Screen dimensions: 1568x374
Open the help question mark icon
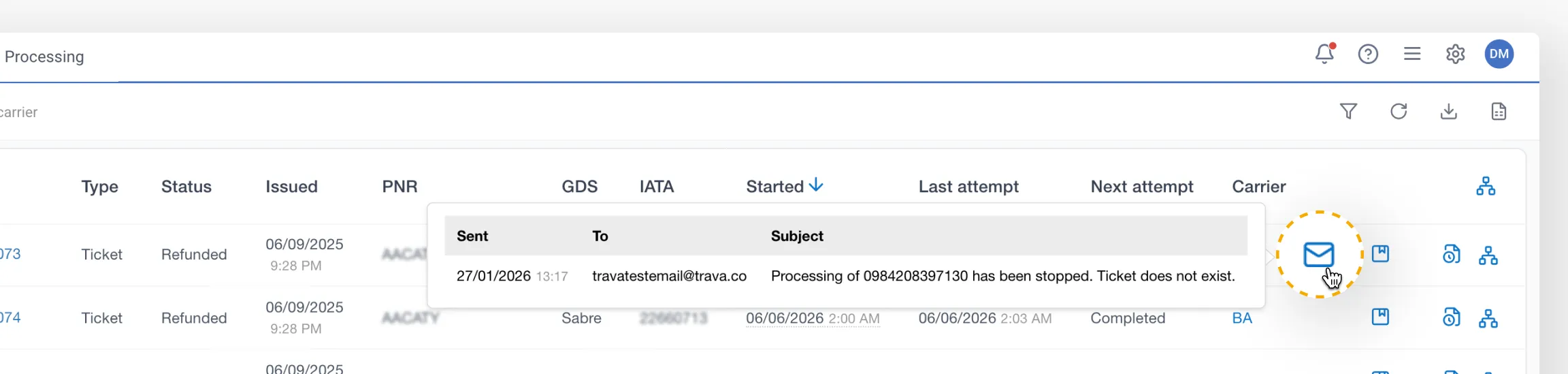[1368, 54]
